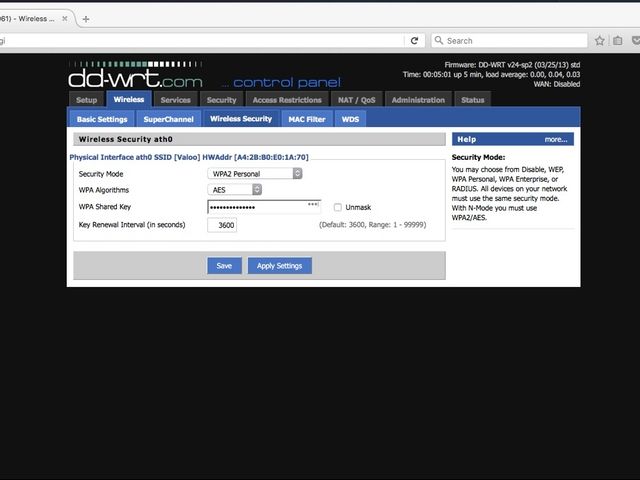Close the Wireless browser tab
The width and height of the screenshot is (640, 480).
64,18
